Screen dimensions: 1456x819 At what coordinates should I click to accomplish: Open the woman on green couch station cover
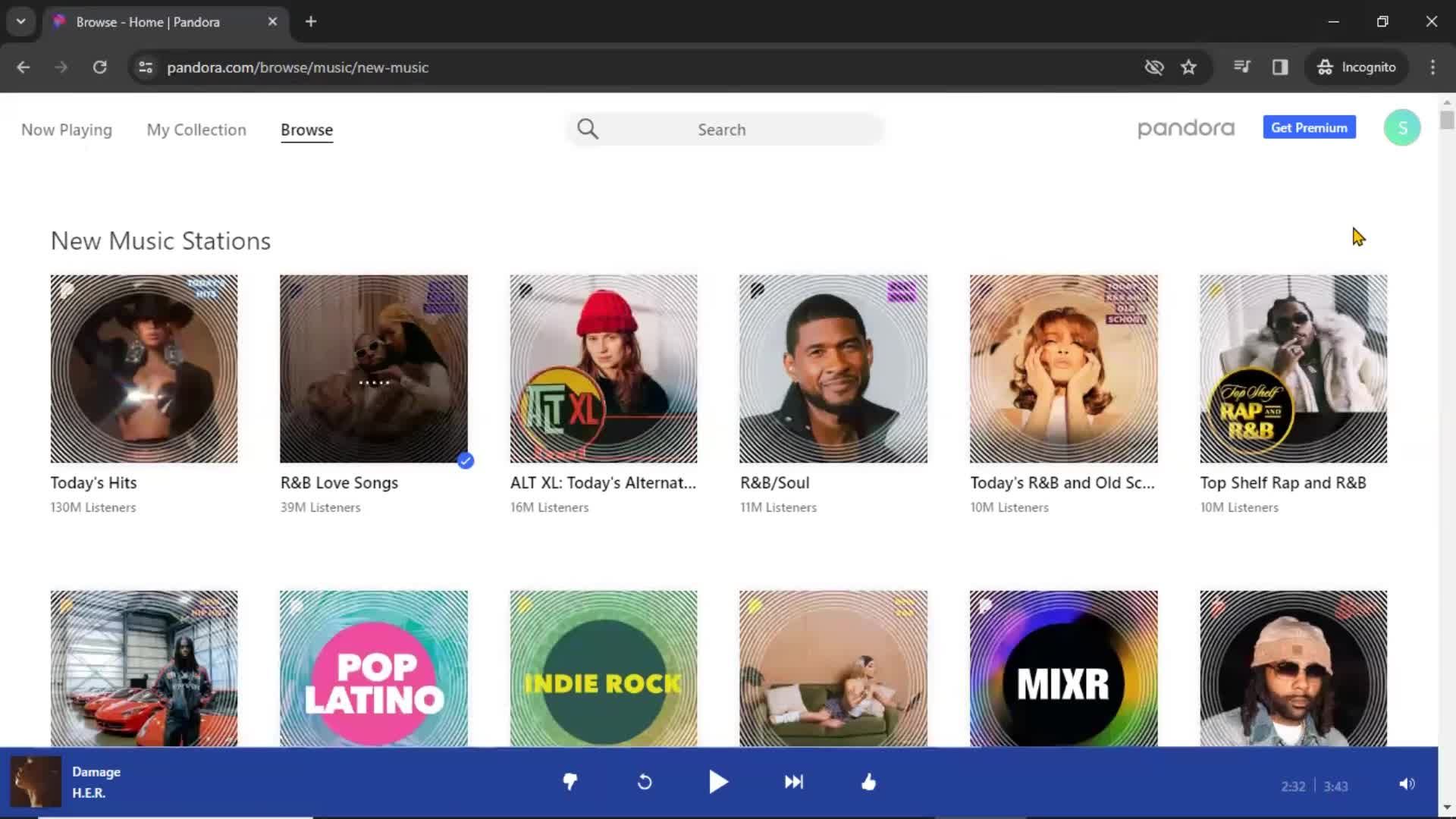click(833, 669)
